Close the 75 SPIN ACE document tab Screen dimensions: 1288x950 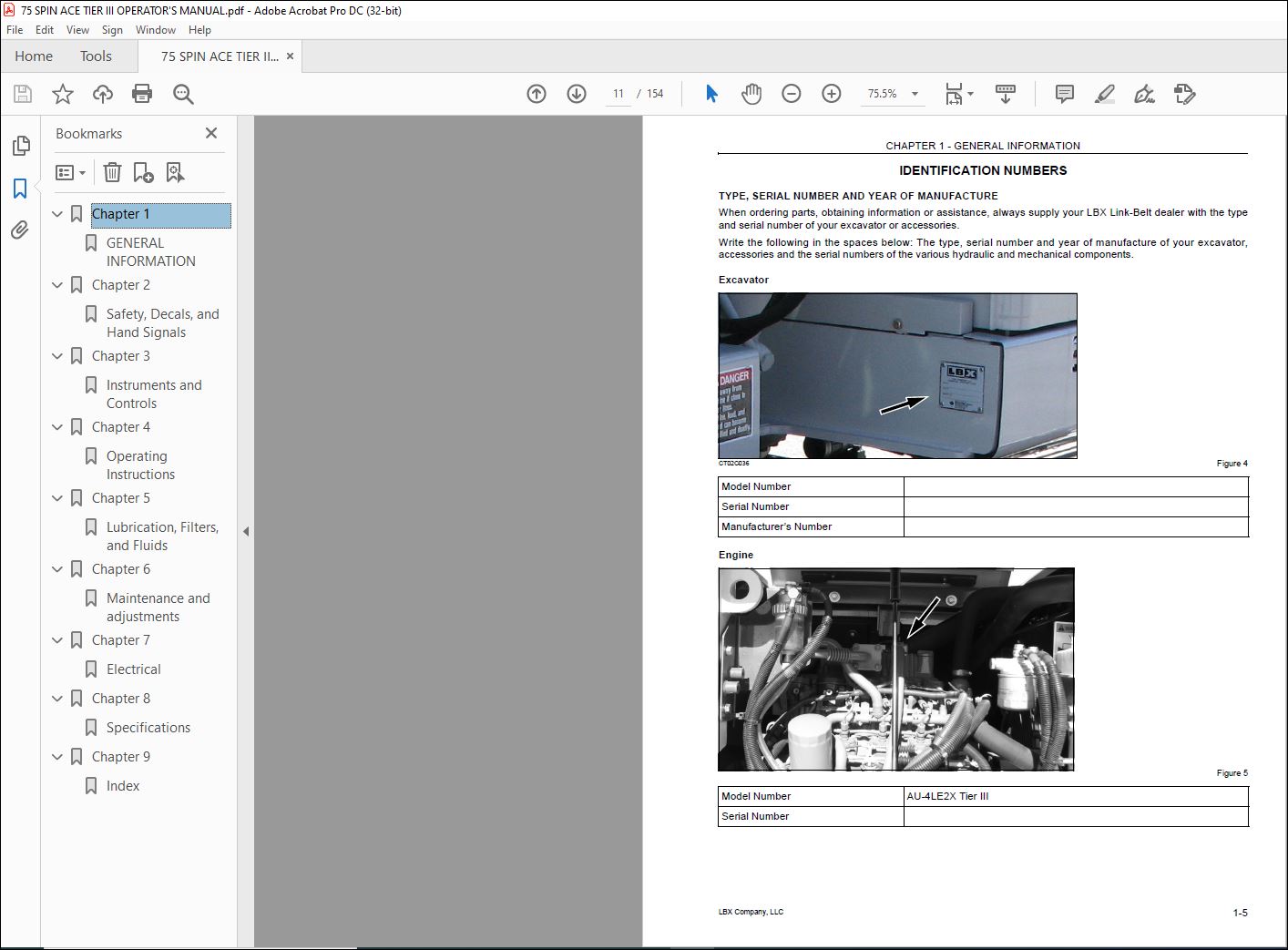(x=290, y=56)
